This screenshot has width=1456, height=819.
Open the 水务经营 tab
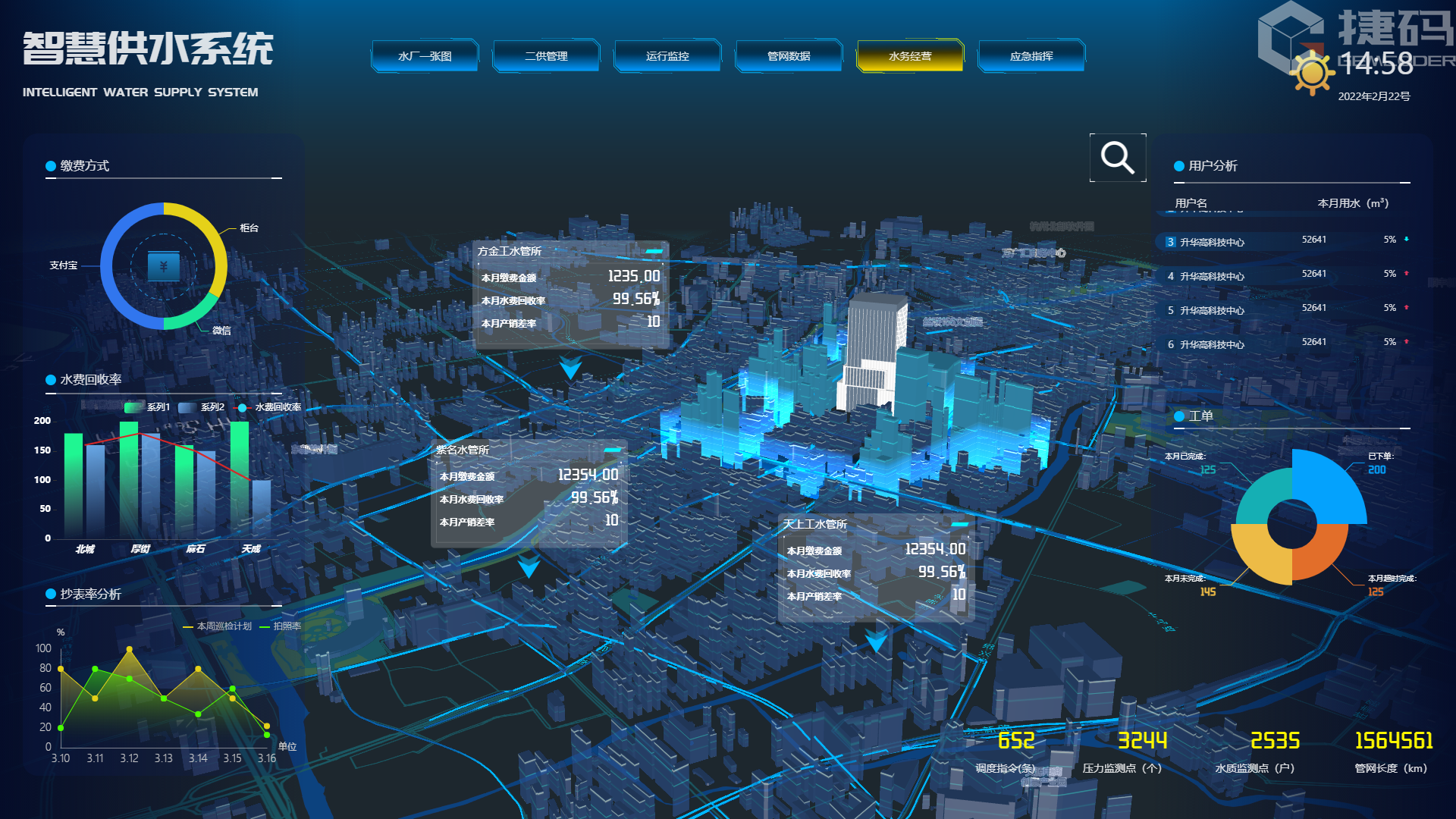tap(910, 56)
